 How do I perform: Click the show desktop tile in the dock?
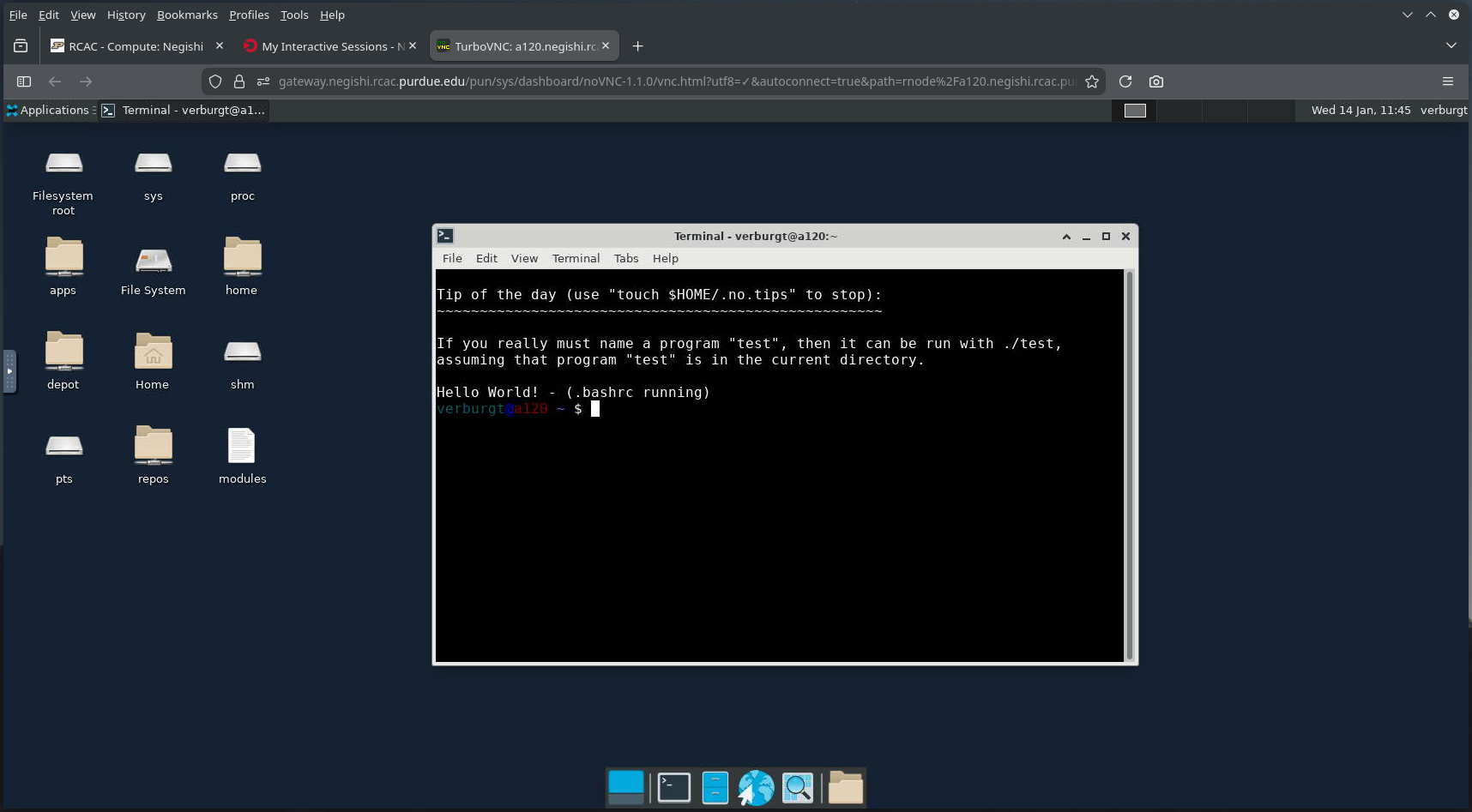[x=624, y=787]
